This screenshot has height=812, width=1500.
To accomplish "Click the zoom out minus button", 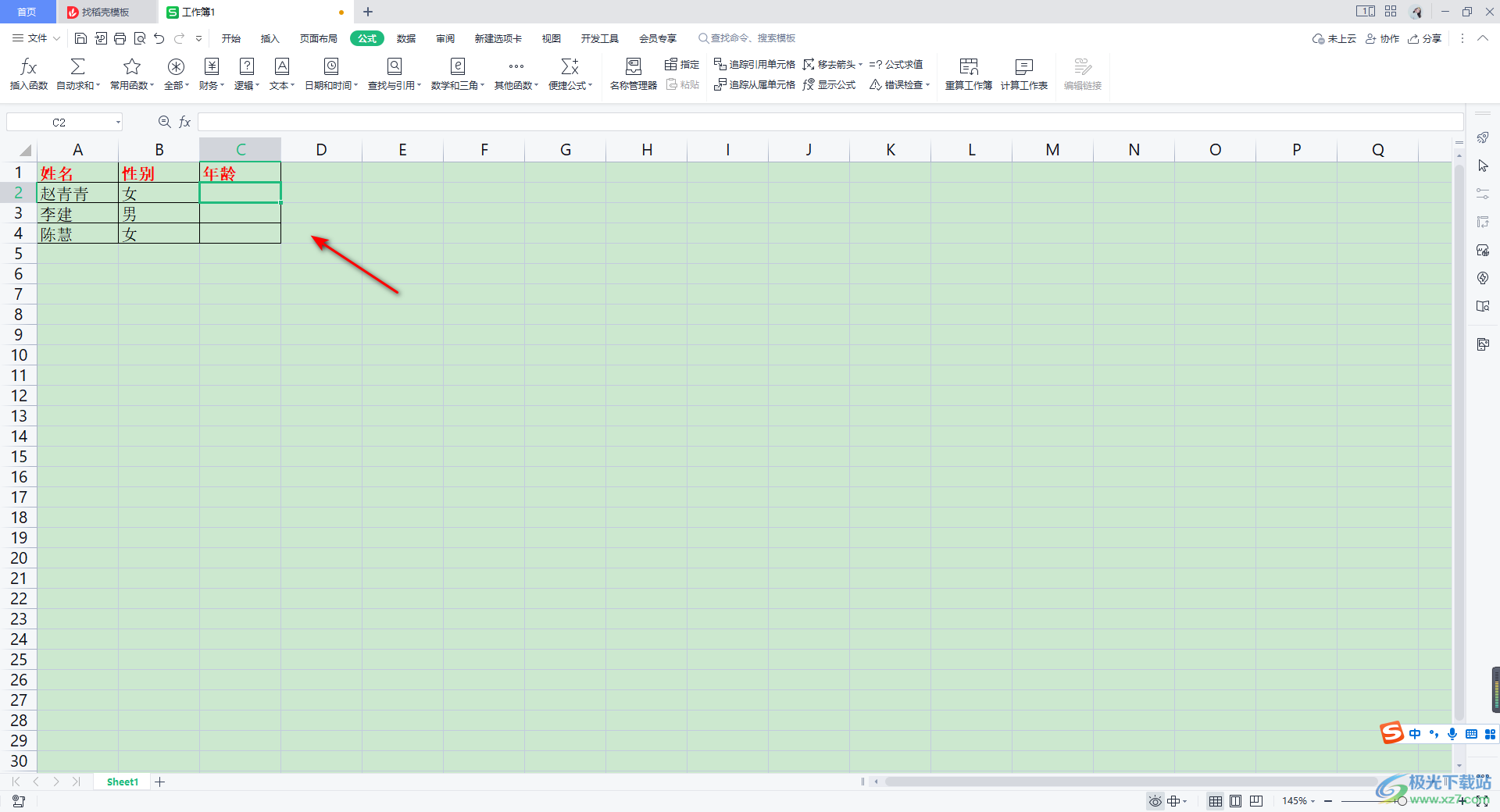I will [x=1328, y=801].
